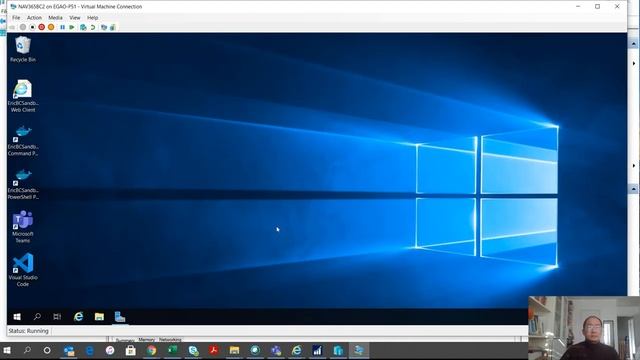Viewport: 640px width, 360px height.
Task: Send Ctrl+Alt+Delete via toolbar icon
Action: click(x=12, y=27)
